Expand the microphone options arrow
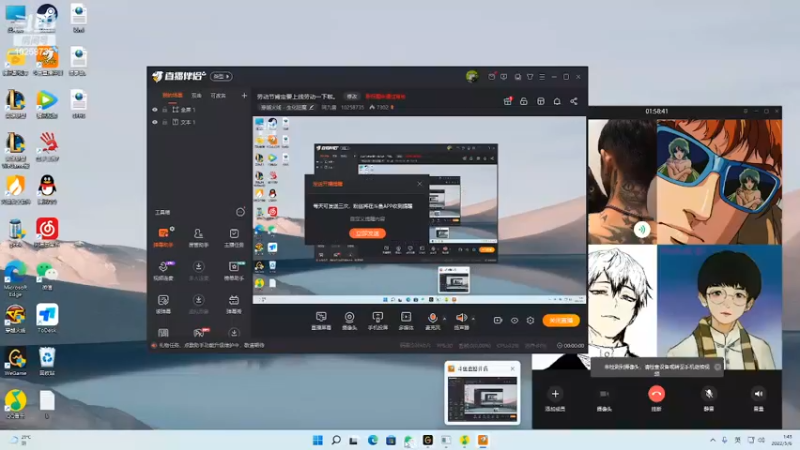This screenshot has height=450, width=800. point(444,319)
